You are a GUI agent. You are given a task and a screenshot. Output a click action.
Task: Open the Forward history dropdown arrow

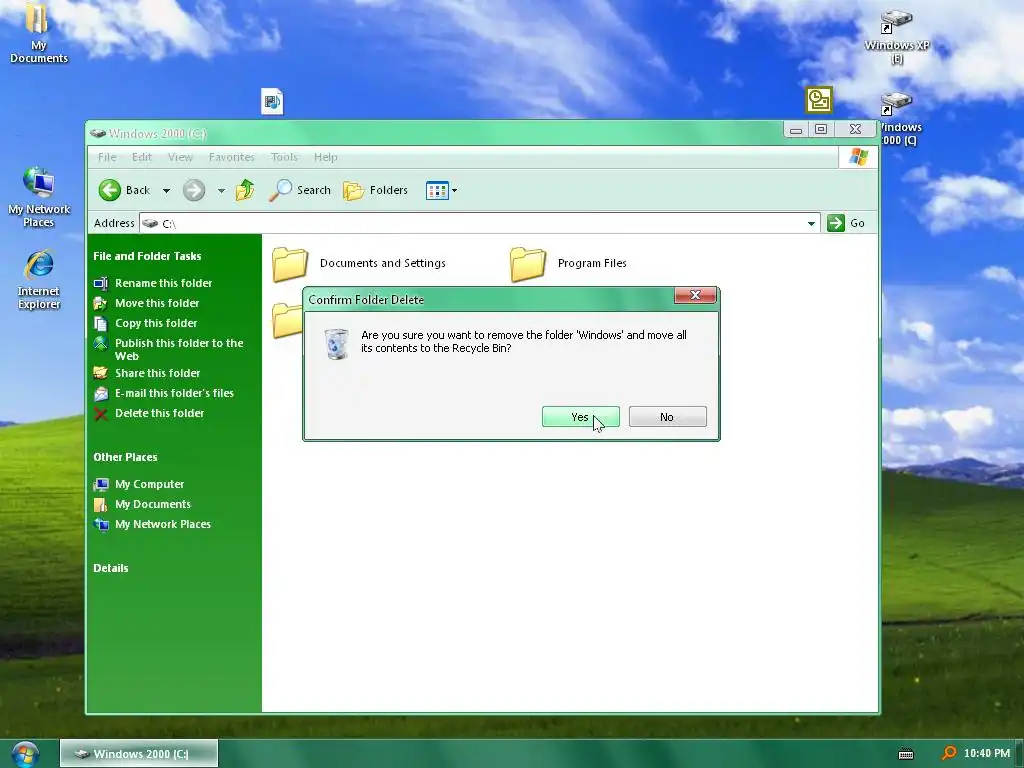(221, 191)
